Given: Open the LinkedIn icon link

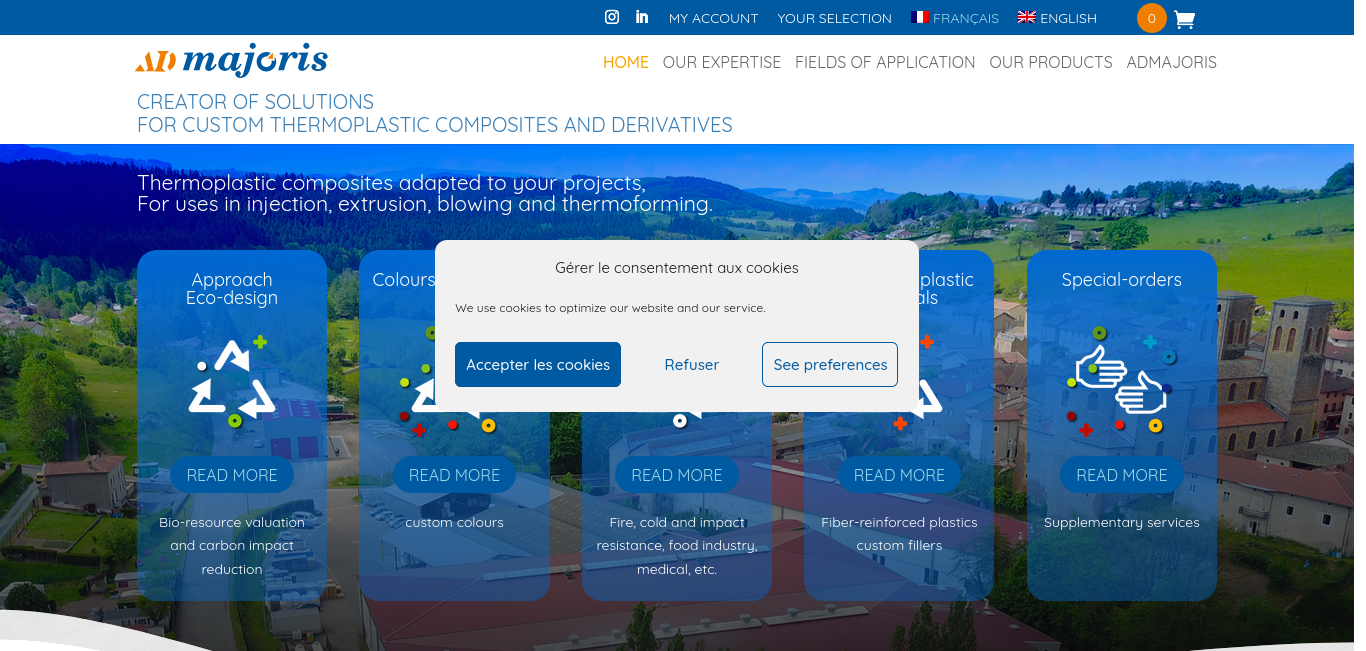Looking at the screenshot, I should tap(642, 17).
